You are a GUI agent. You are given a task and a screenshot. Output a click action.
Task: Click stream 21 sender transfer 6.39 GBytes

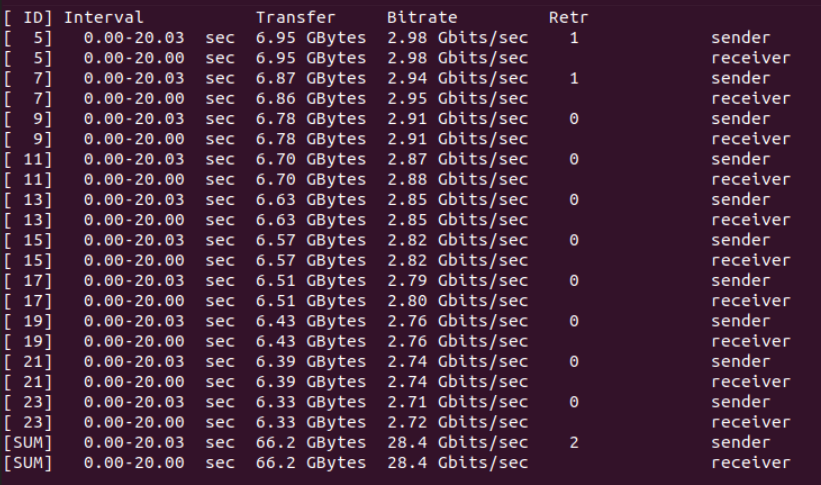tap(311, 361)
